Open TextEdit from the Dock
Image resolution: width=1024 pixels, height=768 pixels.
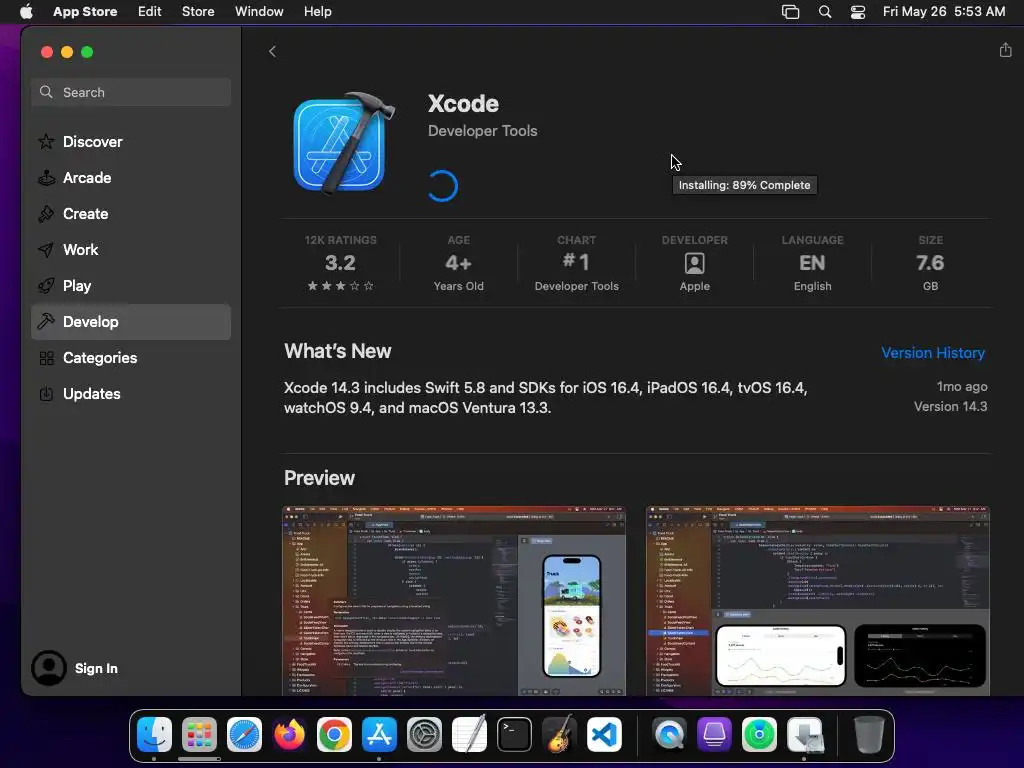pyautogui.click(x=470, y=734)
